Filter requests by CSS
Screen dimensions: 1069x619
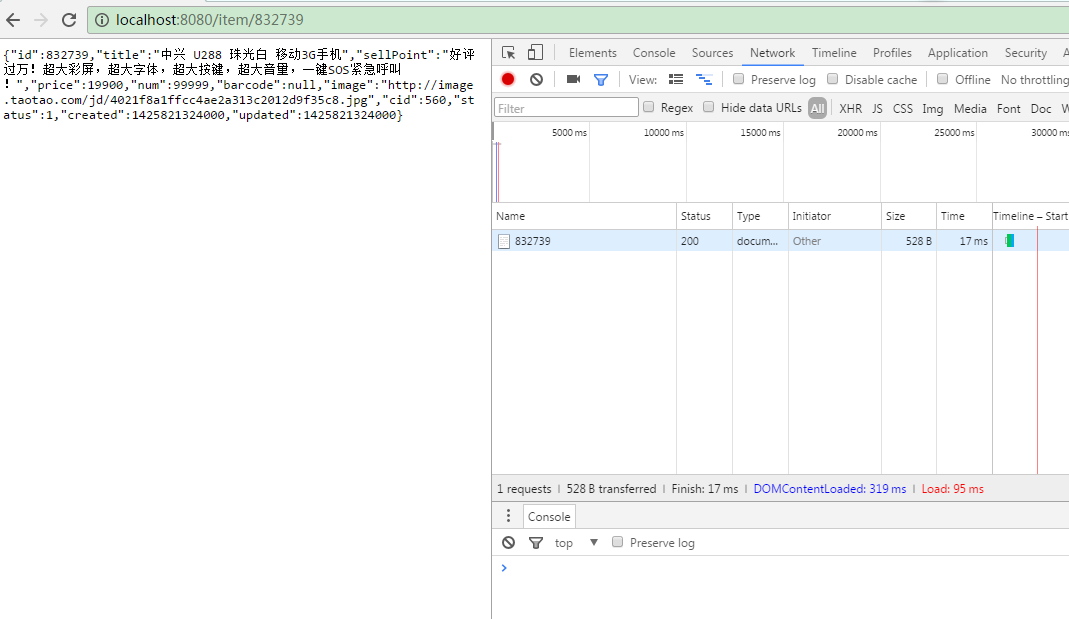pyautogui.click(x=903, y=108)
